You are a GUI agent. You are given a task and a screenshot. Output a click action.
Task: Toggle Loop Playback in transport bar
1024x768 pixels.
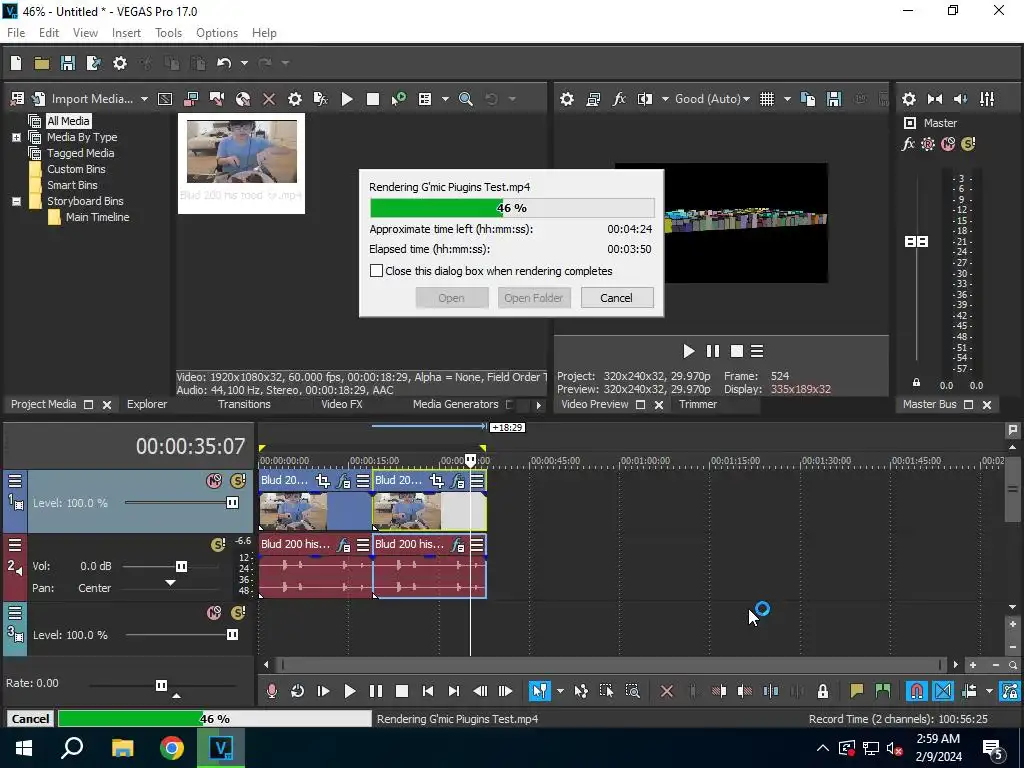click(298, 691)
